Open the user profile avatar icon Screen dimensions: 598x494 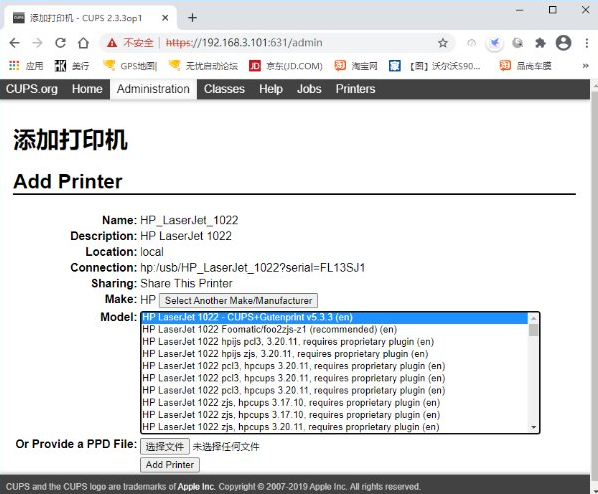pyautogui.click(x=563, y=43)
